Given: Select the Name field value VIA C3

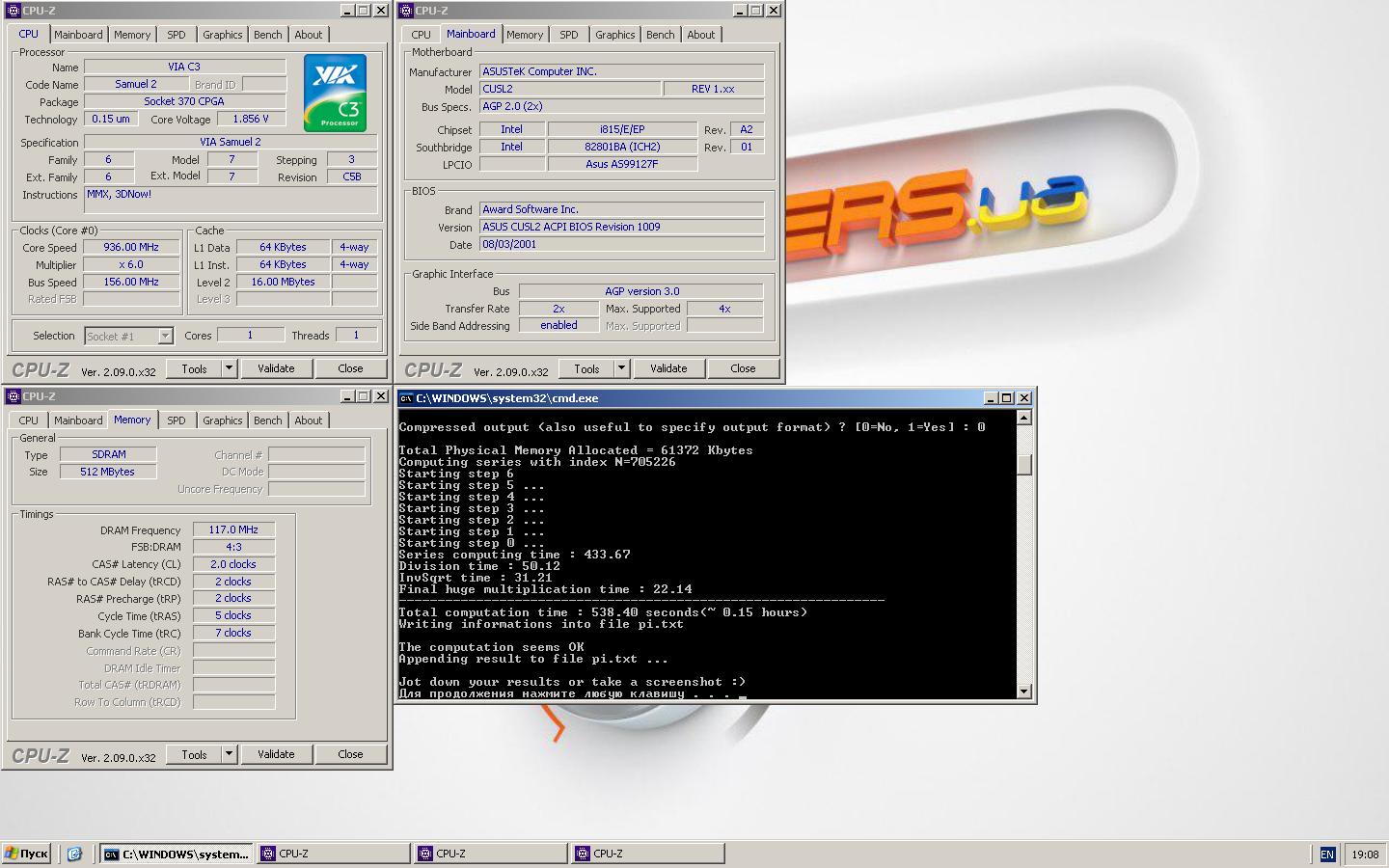Looking at the screenshot, I should 184,67.
